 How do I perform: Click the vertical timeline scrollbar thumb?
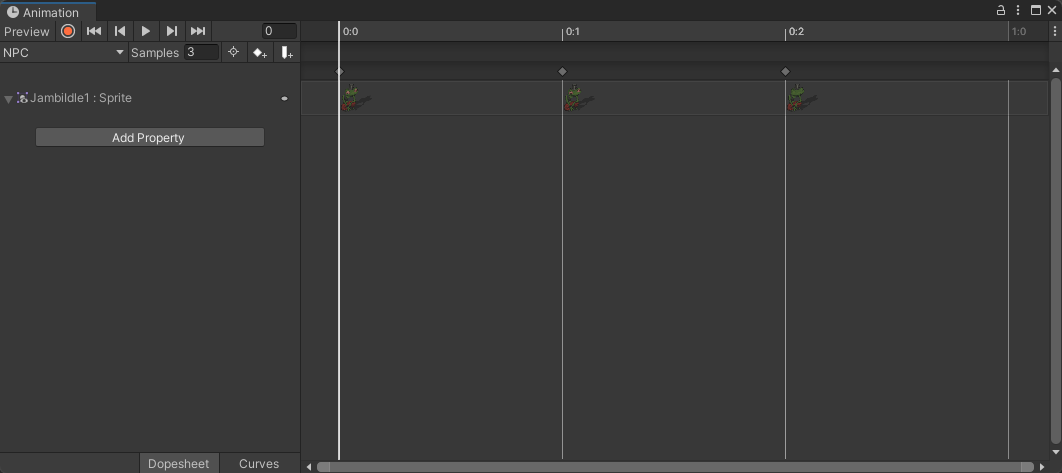pyautogui.click(x=1055, y=261)
